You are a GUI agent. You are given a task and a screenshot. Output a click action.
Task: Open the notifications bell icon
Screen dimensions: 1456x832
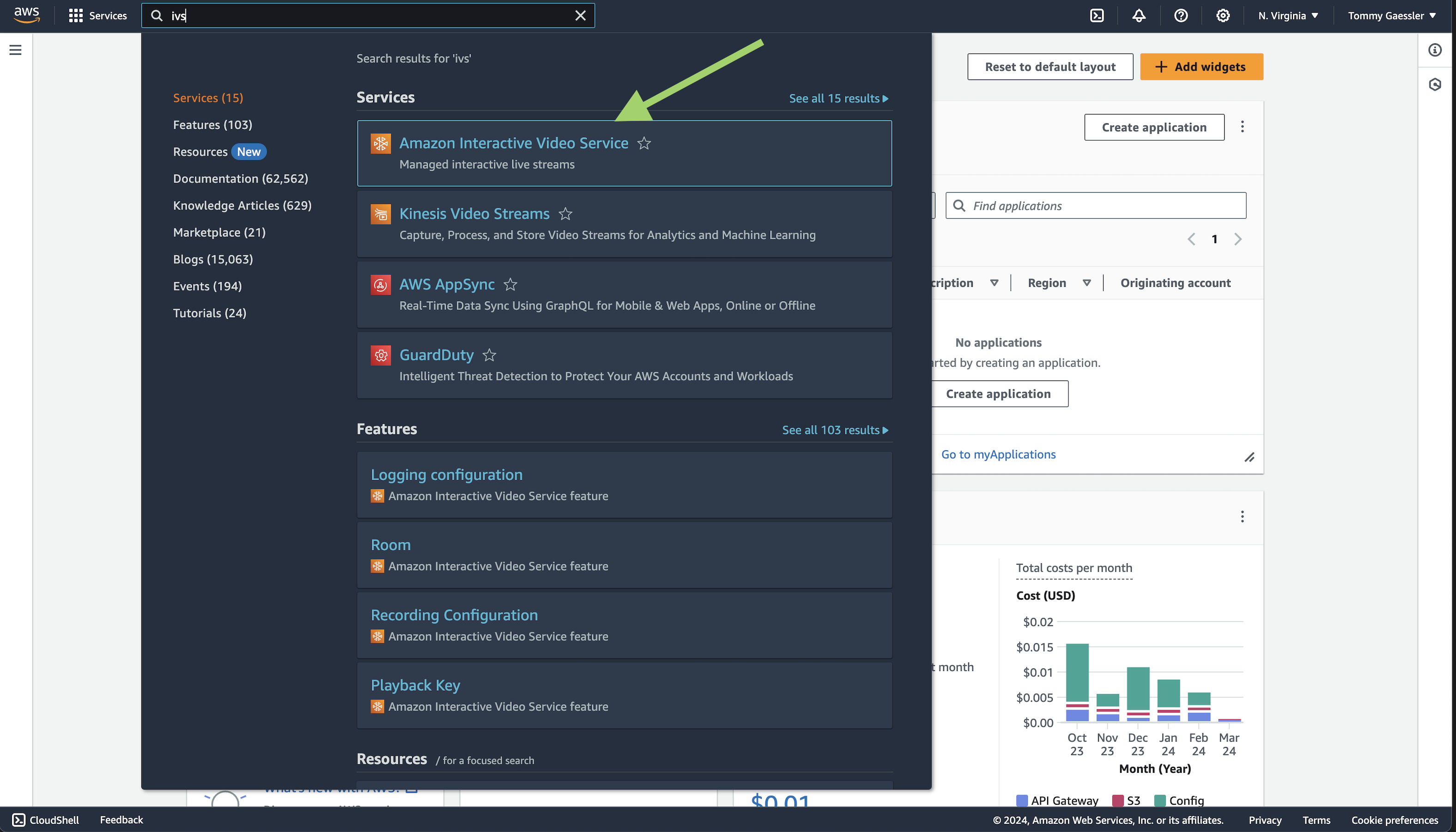[x=1139, y=15]
